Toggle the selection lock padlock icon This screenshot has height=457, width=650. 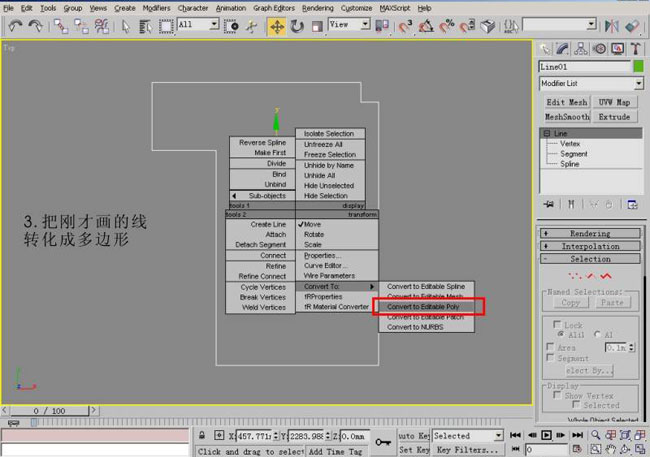click(x=202, y=435)
